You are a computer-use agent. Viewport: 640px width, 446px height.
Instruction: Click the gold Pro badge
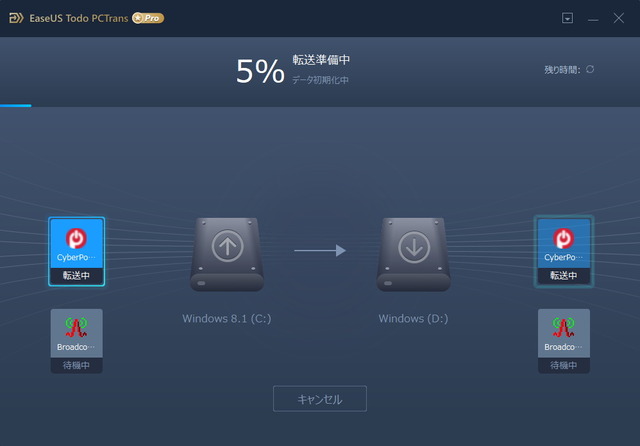pyautogui.click(x=148, y=18)
